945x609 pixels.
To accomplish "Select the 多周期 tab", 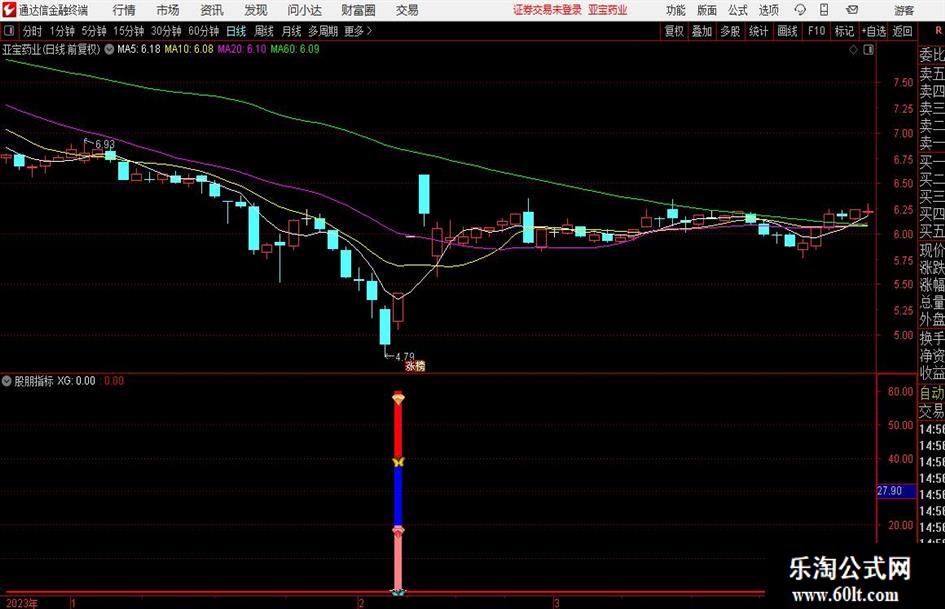I will tap(323, 31).
